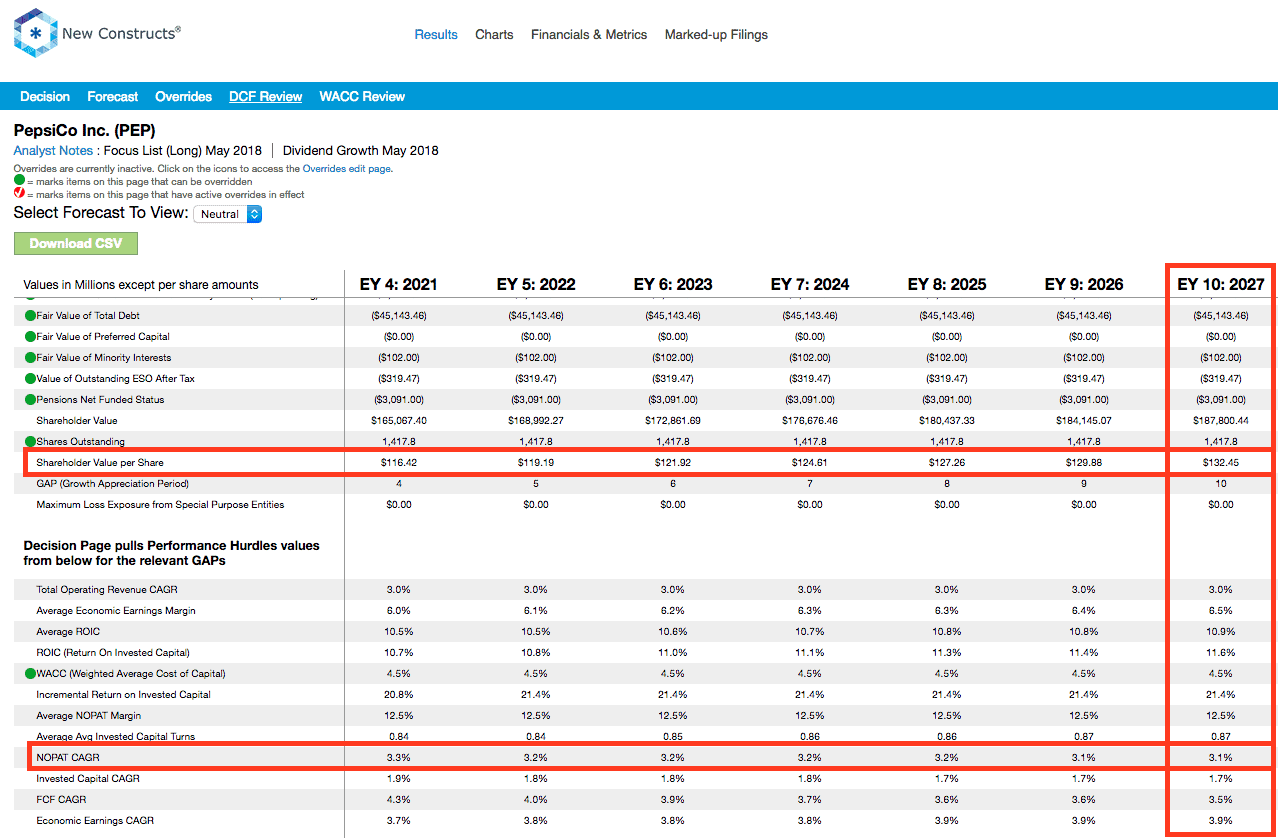Click the 20.8% Incremental Return on Invested Capital value

coord(398,694)
